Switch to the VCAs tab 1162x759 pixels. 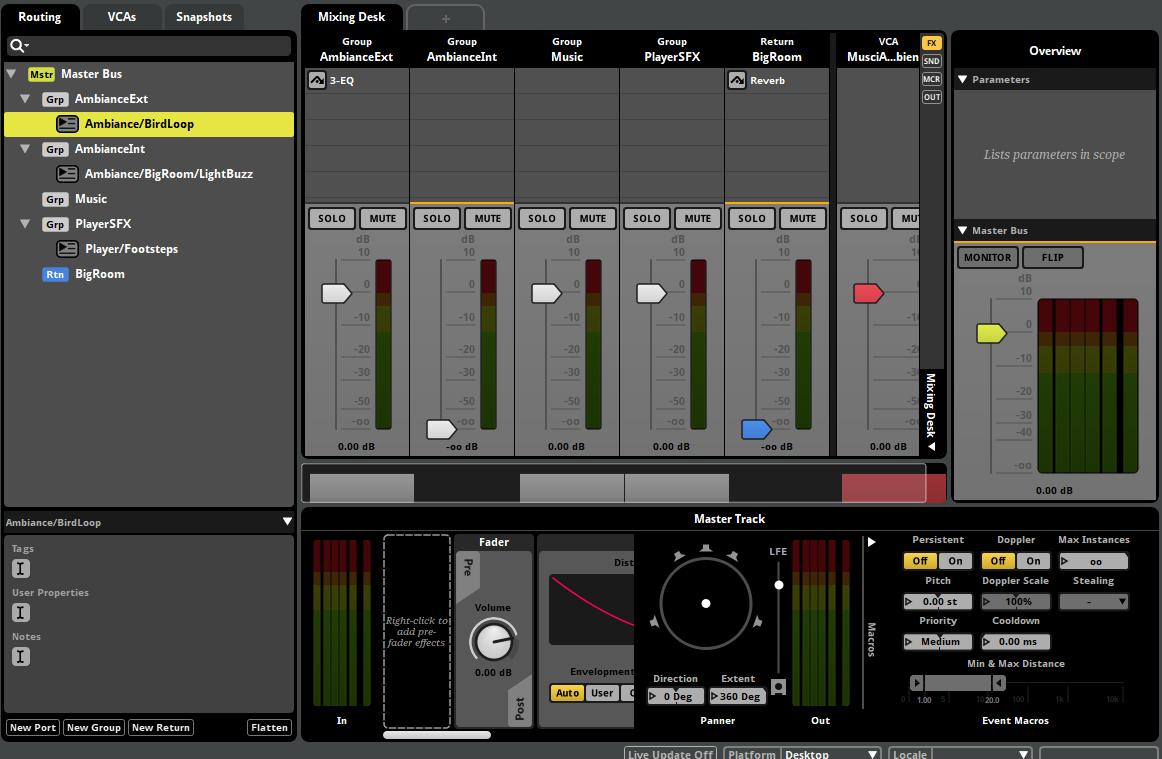(121, 17)
